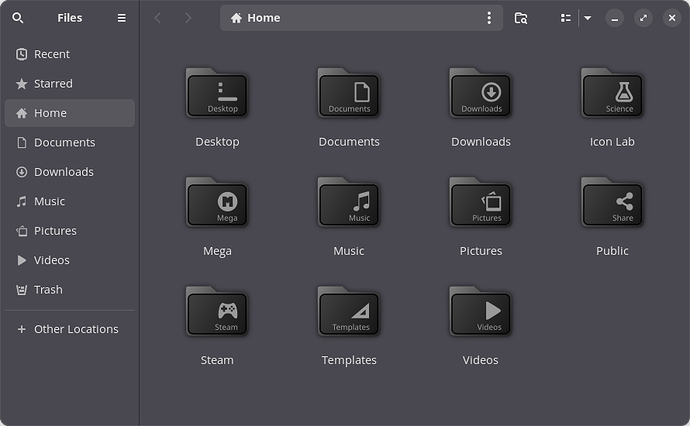Click the "Icon Lab" folder name label
Viewport: 690px width, 426px height.
coord(612,142)
